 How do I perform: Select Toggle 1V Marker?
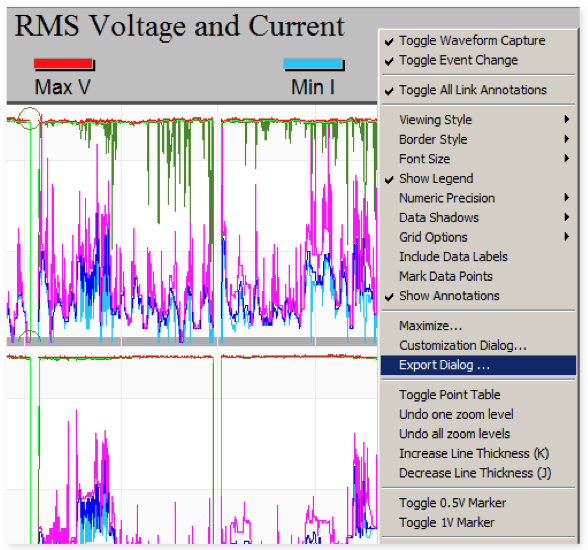pos(478,523)
